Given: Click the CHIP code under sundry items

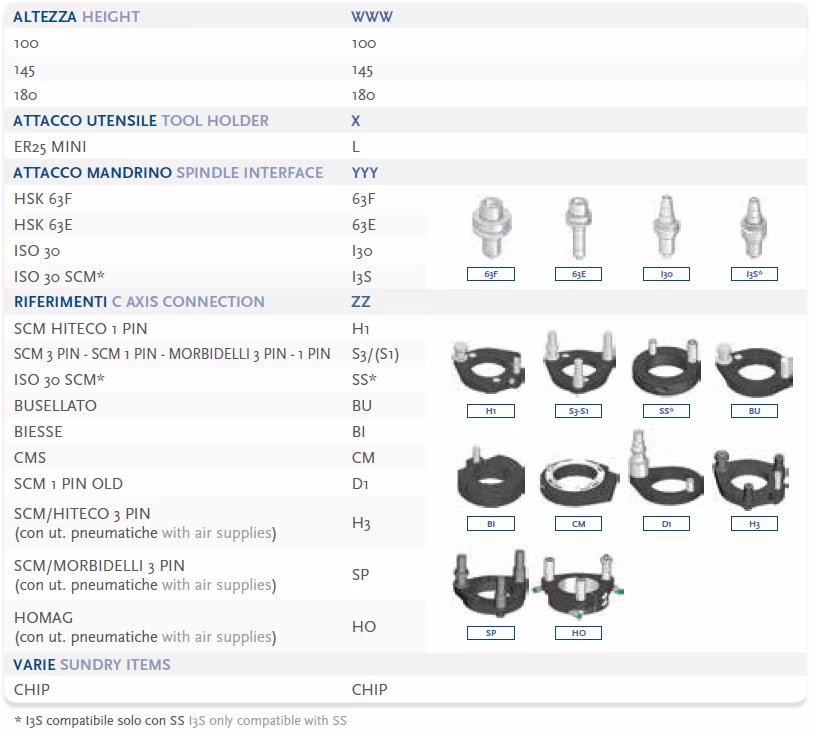Looking at the screenshot, I should (369, 690).
